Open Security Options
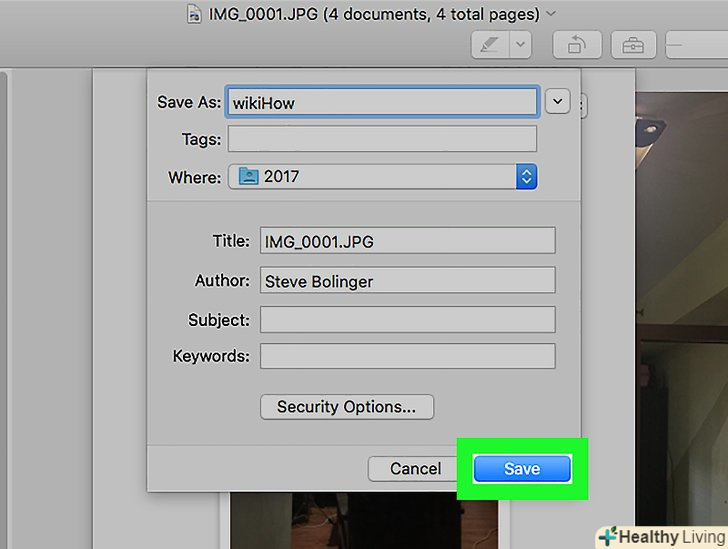Viewport: 728px width, 549px height. pyautogui.click(x=346, y=407)
